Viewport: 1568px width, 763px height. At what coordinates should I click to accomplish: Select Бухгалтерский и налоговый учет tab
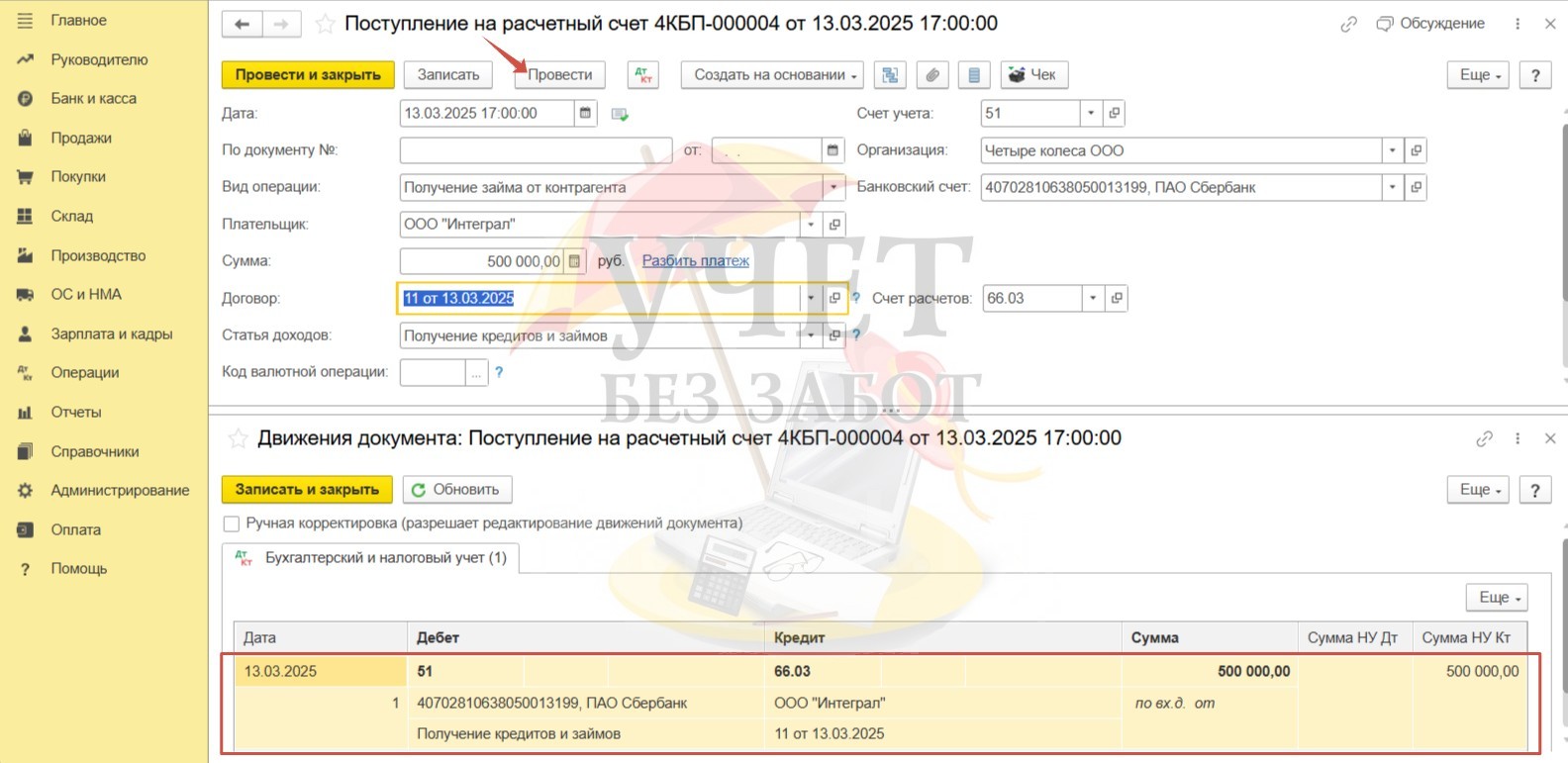click(x=372, y=558)
